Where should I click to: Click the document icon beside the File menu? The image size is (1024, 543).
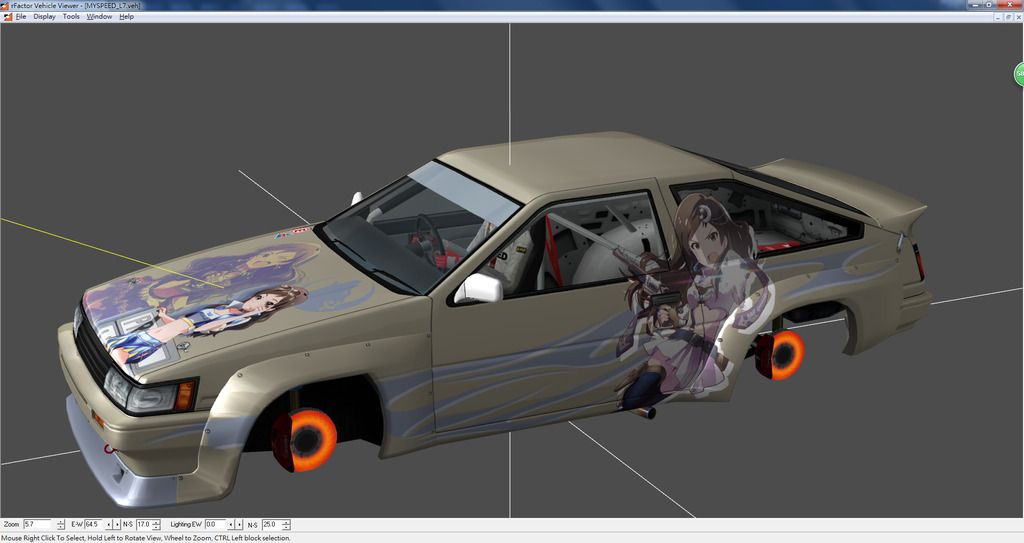point(7,17)
